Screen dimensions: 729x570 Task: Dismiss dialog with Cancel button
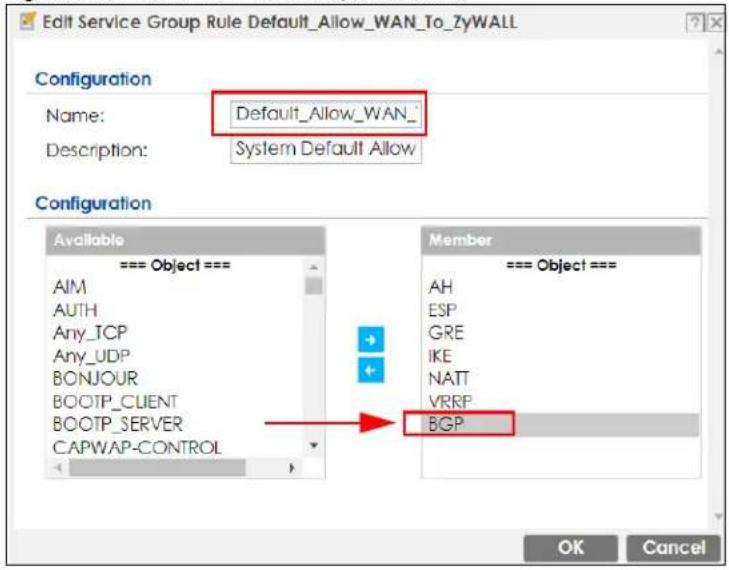coord(674,548)
